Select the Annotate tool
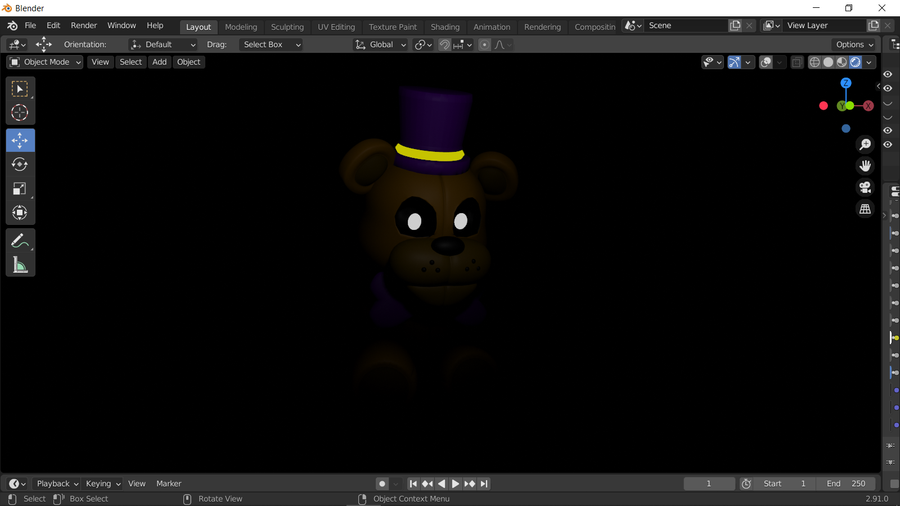The height and width of the screenshot is (506, 900). click(20, 241)
